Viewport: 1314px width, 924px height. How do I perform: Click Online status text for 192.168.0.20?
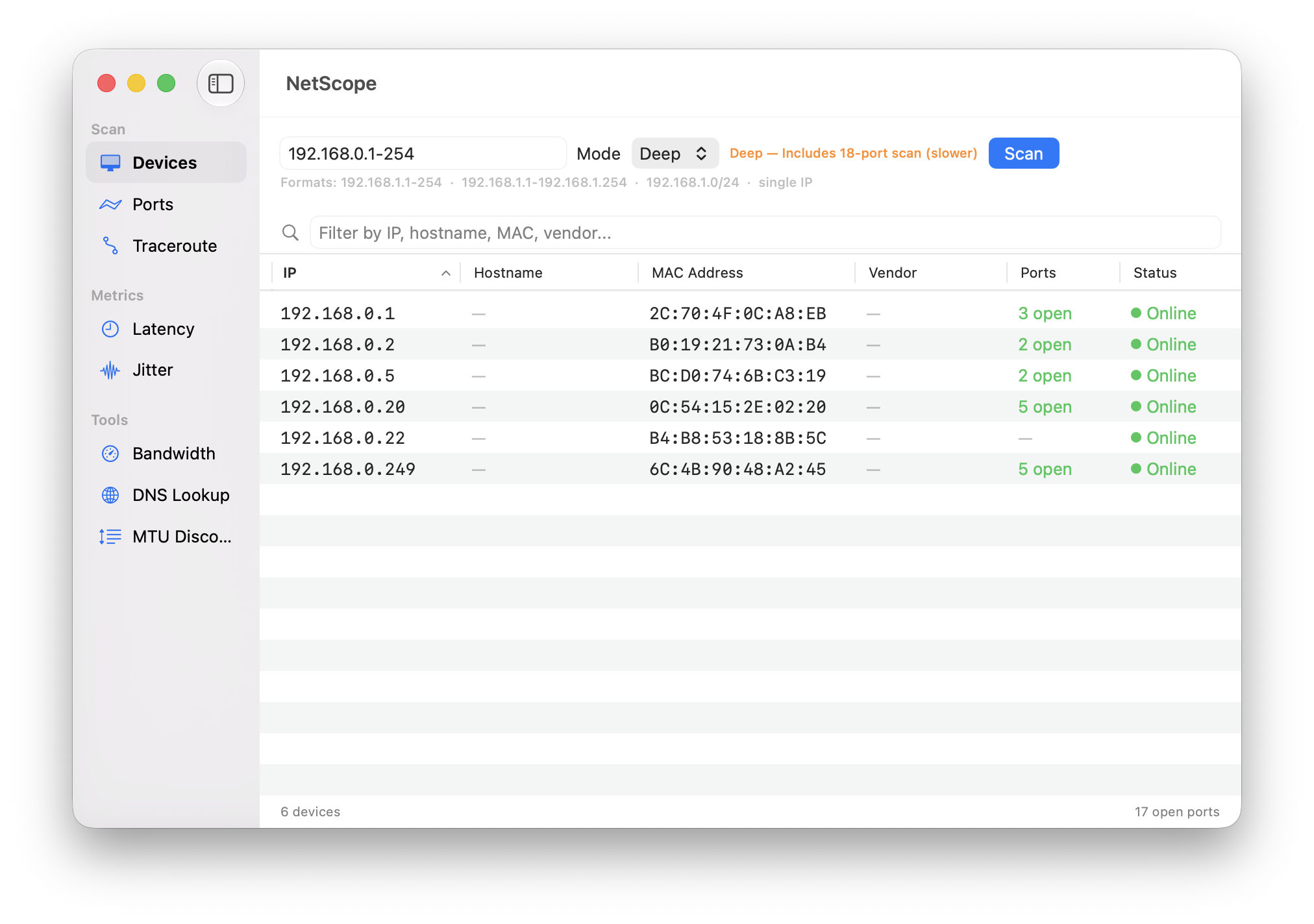point(1171,407)
